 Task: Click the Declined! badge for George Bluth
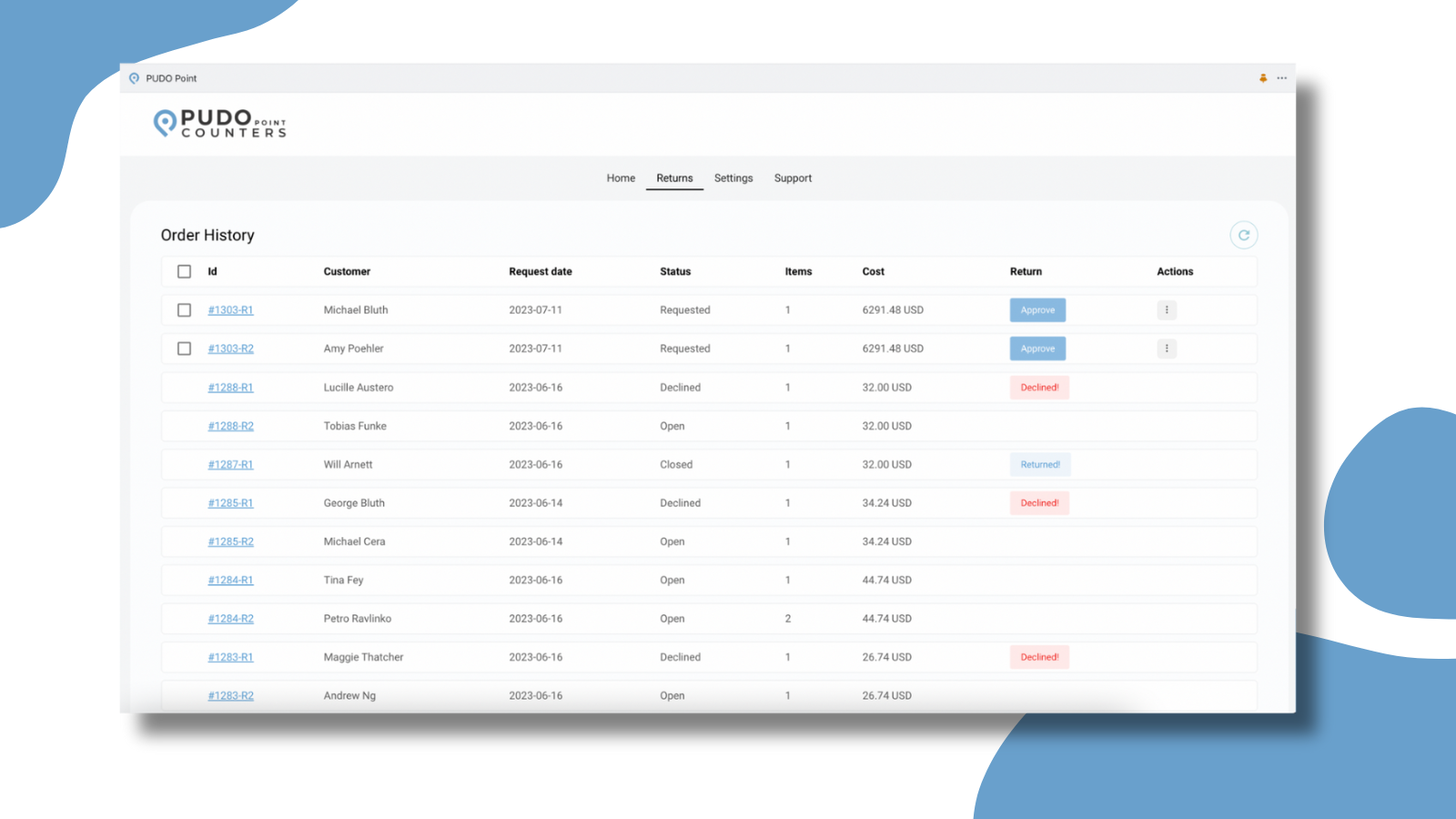[1039, 503]
